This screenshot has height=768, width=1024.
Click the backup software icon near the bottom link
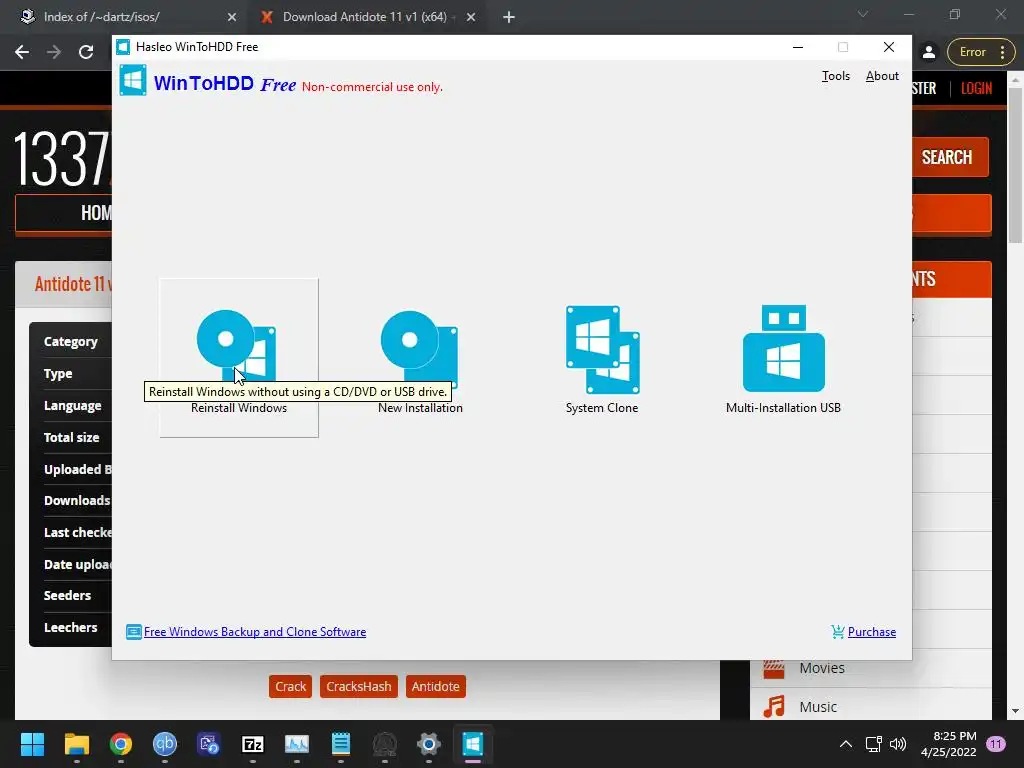(133, 632)
